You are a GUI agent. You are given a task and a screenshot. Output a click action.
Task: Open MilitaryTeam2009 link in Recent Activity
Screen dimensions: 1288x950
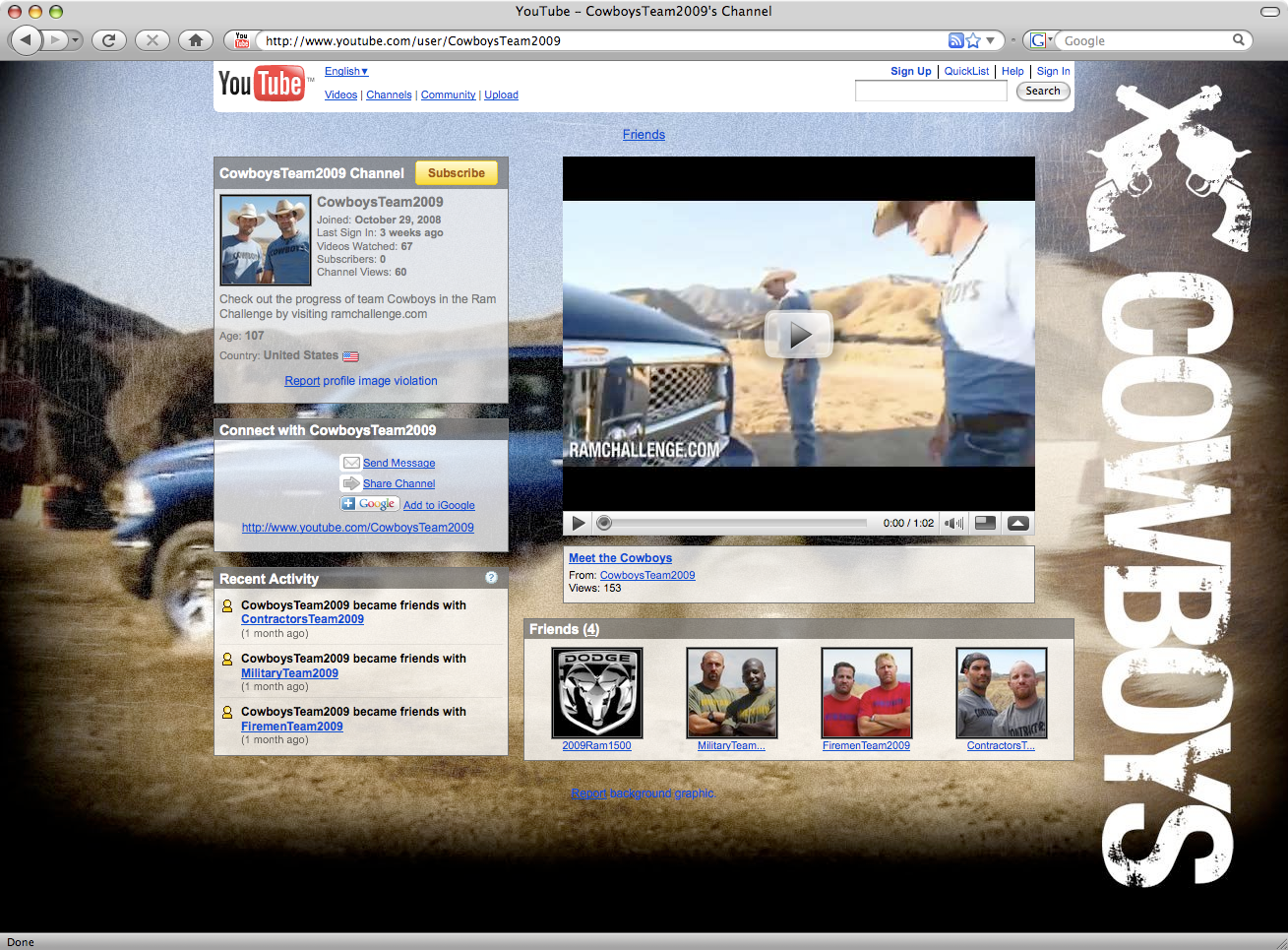(x=289, y=673)
